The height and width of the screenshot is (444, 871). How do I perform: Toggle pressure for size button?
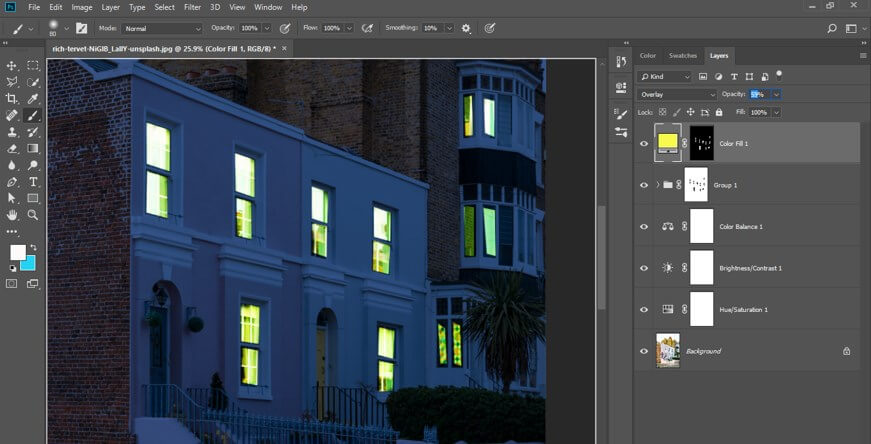click(489, 28)
